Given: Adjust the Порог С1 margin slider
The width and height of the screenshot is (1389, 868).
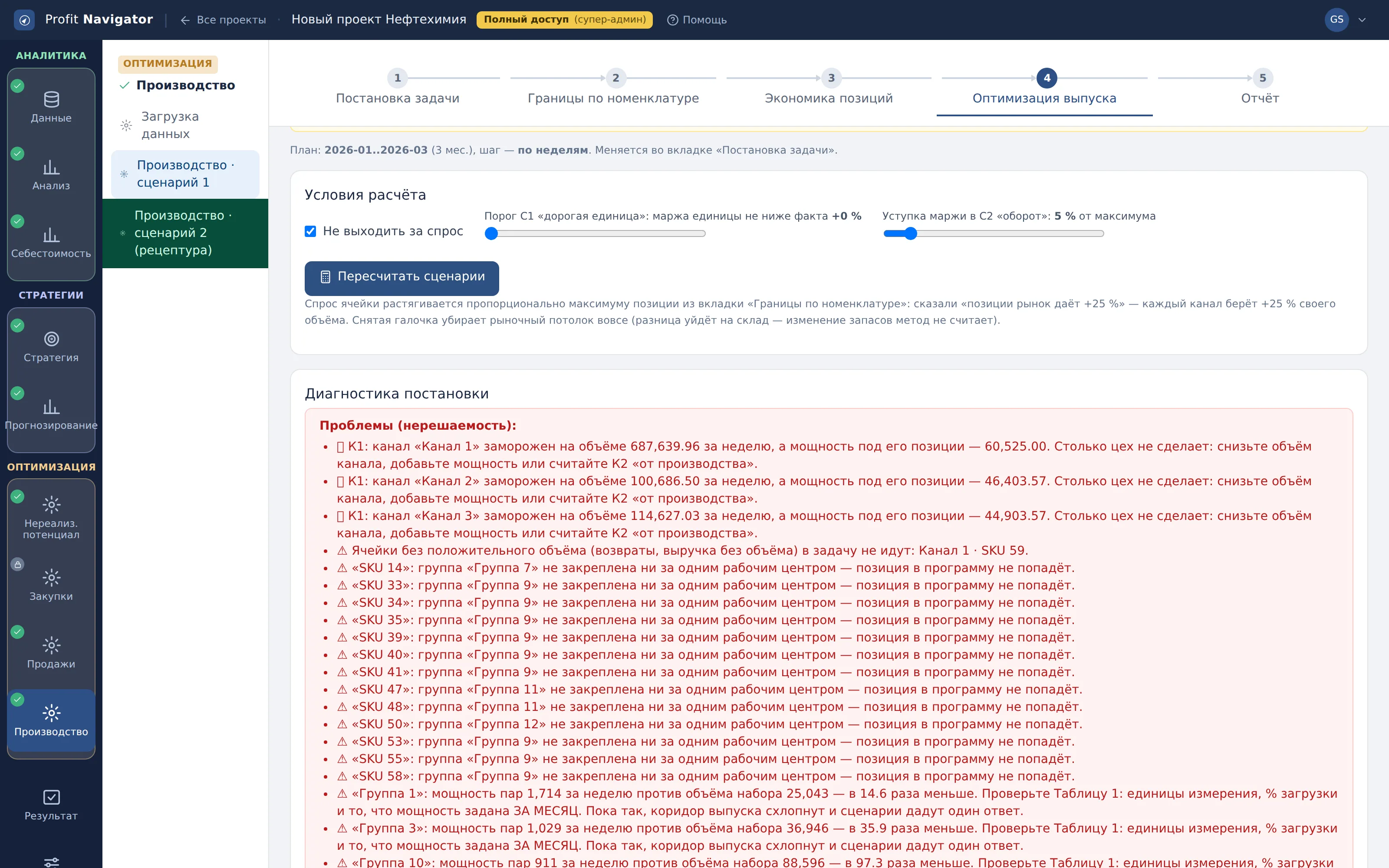Looking at the screenshot, I should pyautogui.click(x=595, y=233).
